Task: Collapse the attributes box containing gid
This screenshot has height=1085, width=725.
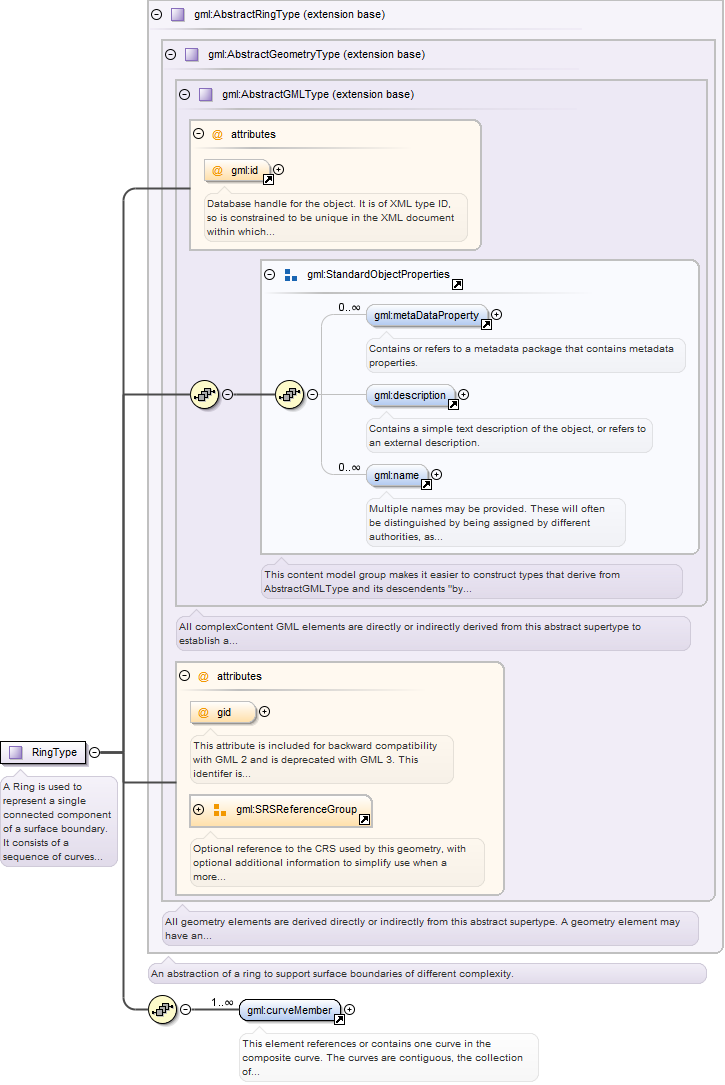Action: (185, 676)
